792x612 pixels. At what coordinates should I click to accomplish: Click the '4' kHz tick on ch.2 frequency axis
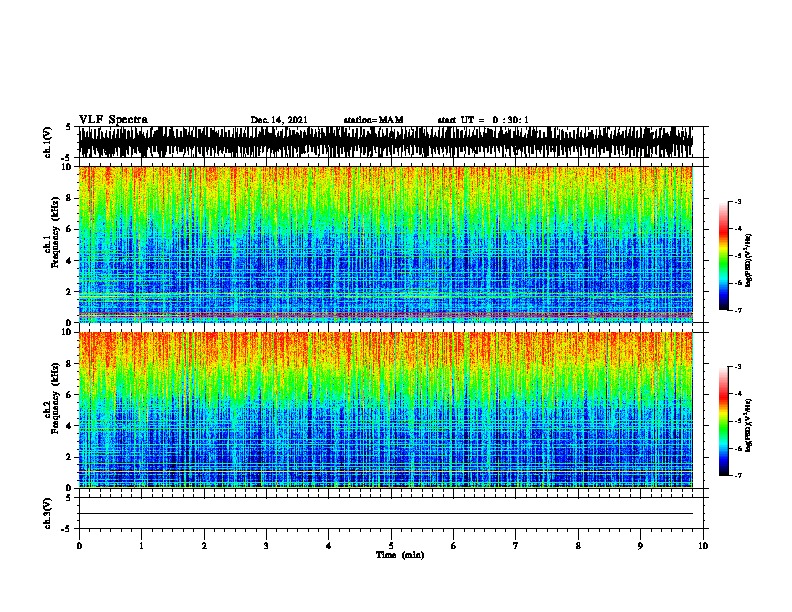[x=70, y=426]
